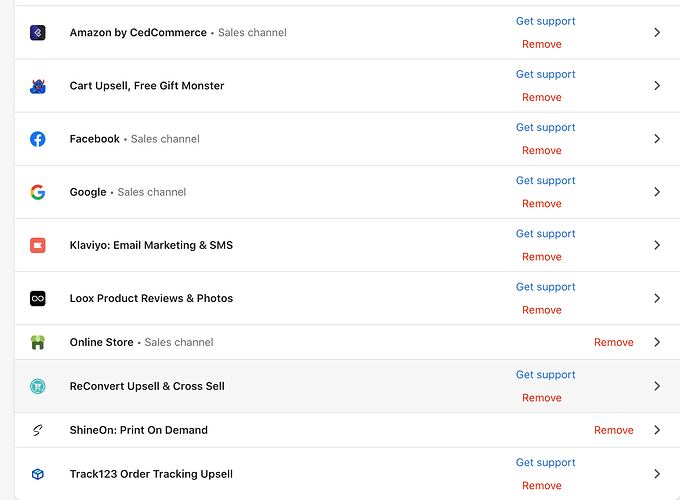Click the Cart Upsell Monster icon
Viewport: 680px width, 500px height.
click(38, 86)
